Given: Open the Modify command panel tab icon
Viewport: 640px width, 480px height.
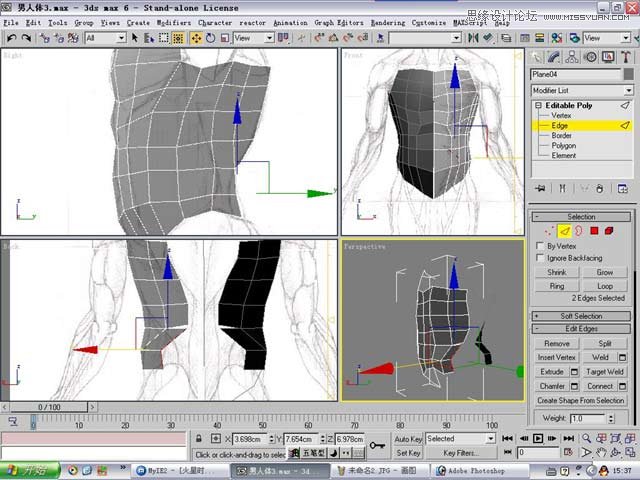Looking at the screenshot, I should (x=553, y=57).
